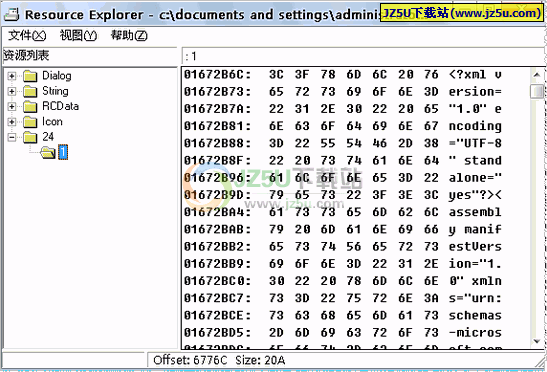
Task: Expand the Dialog tree node
Action: click(12, 76)
